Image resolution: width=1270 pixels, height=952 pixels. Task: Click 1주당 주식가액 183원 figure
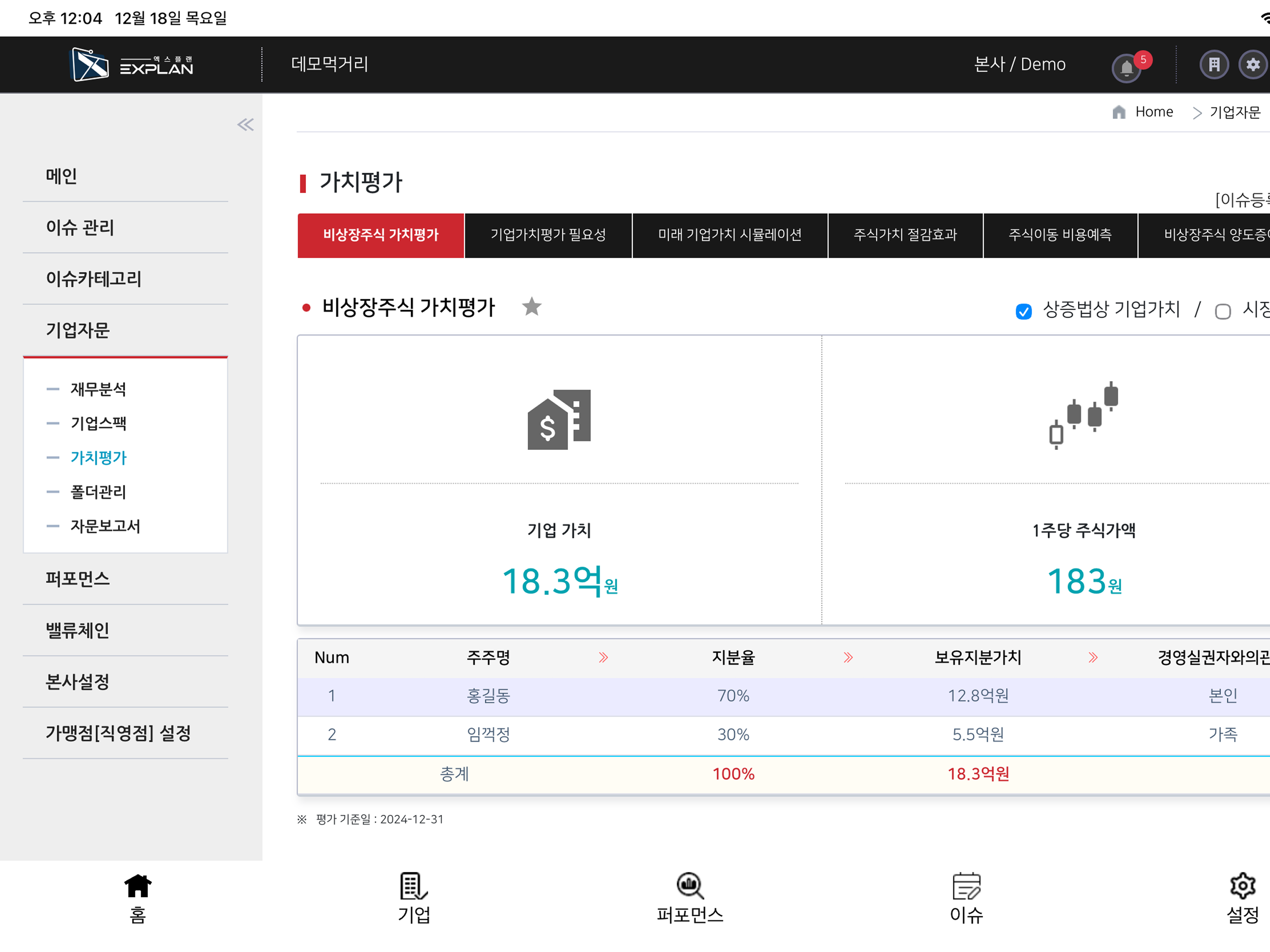[x=1084, y=581]
